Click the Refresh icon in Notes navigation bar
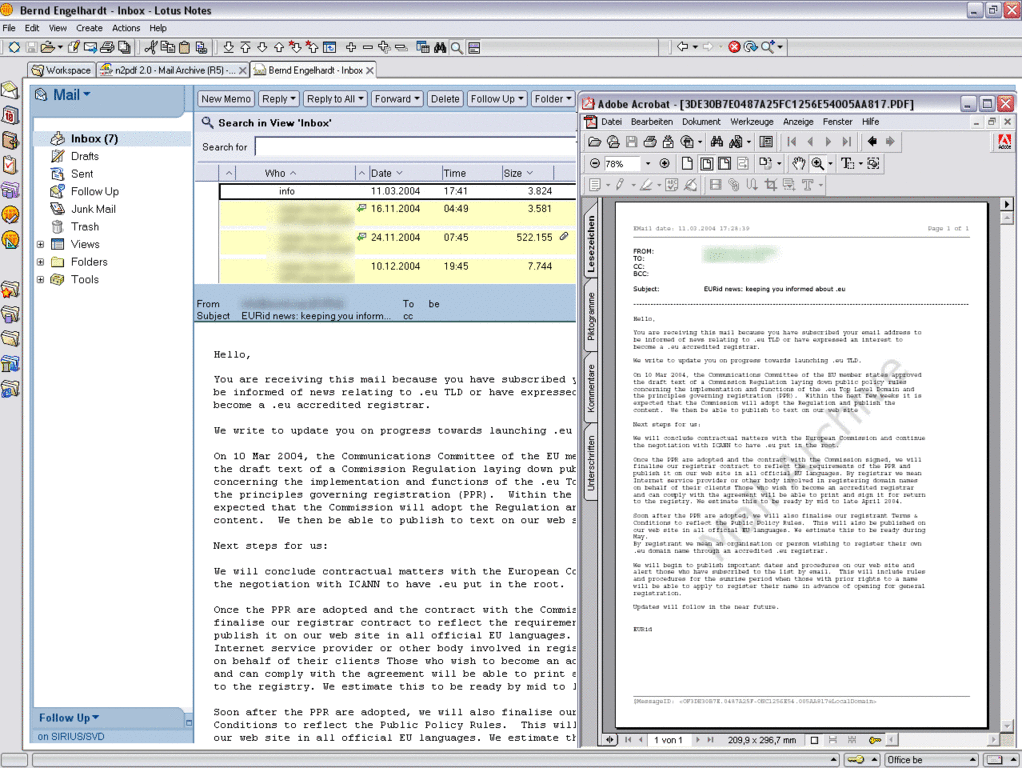 (x=750, y=47)
